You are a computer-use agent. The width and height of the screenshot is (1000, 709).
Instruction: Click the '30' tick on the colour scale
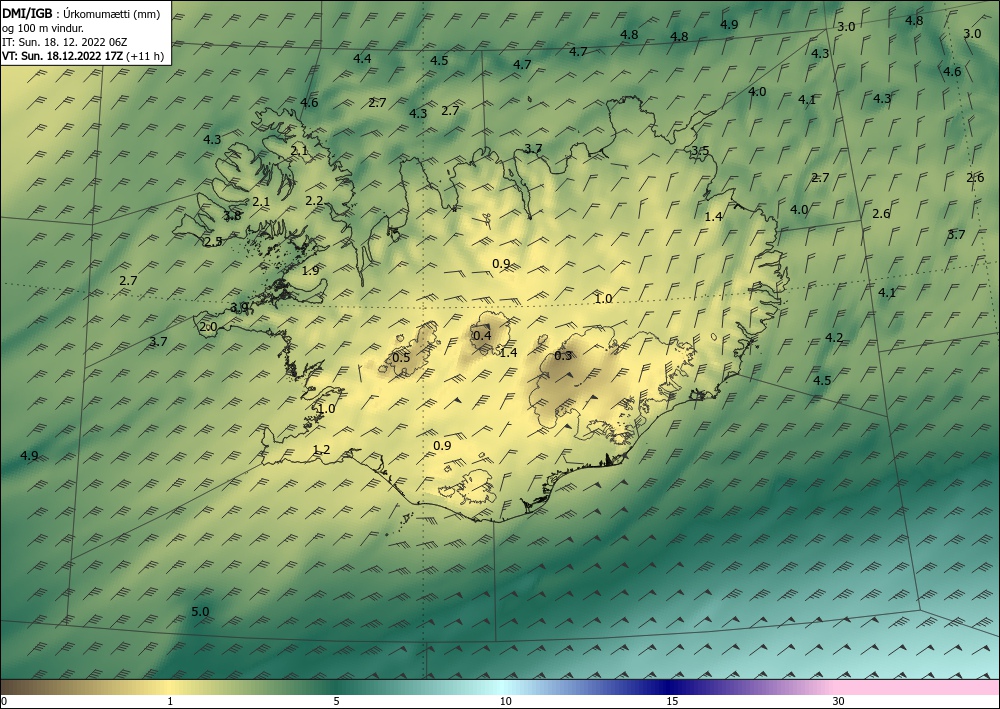839,702
